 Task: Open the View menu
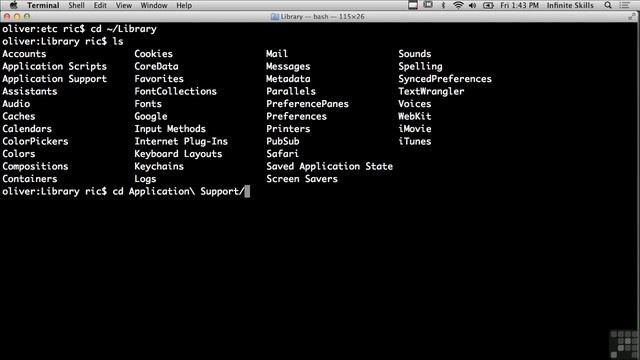click(x=124, y=5)
